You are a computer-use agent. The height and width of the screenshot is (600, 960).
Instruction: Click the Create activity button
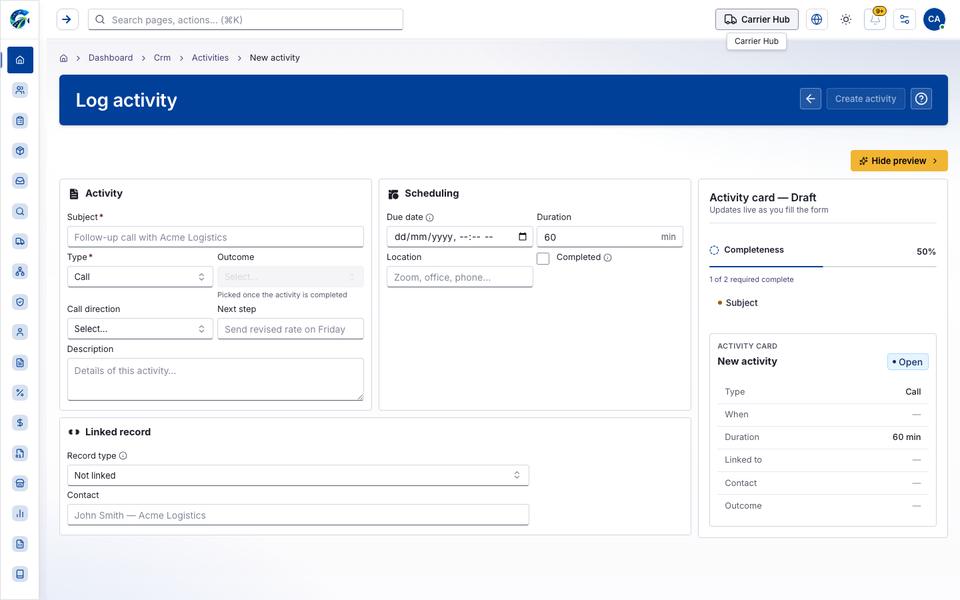(865, 99)
